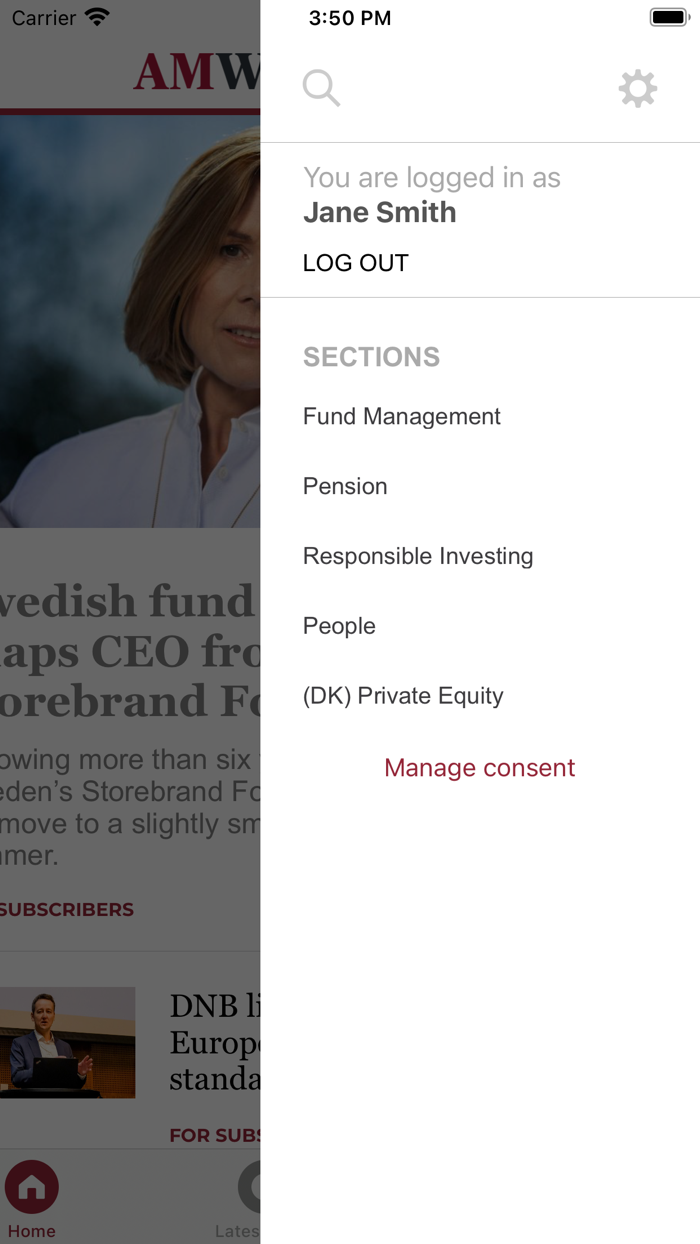The width and height of the screenshot is (700, 1244).
Task: Log out of Jane Smith account
Action: [356, 263]
